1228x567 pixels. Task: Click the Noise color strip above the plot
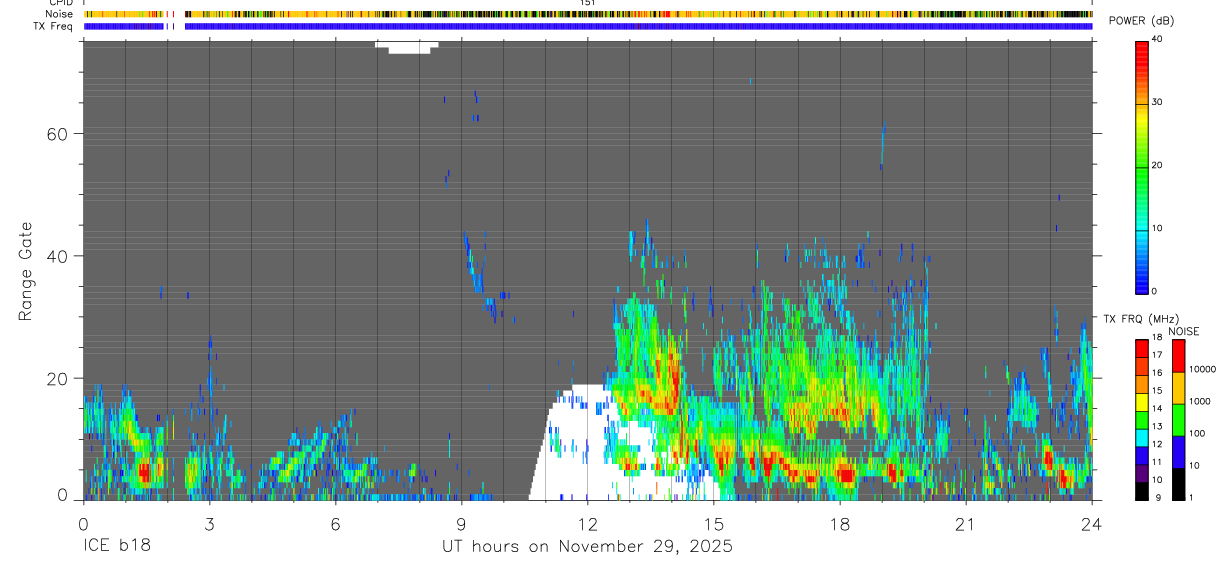click(588, 14)
